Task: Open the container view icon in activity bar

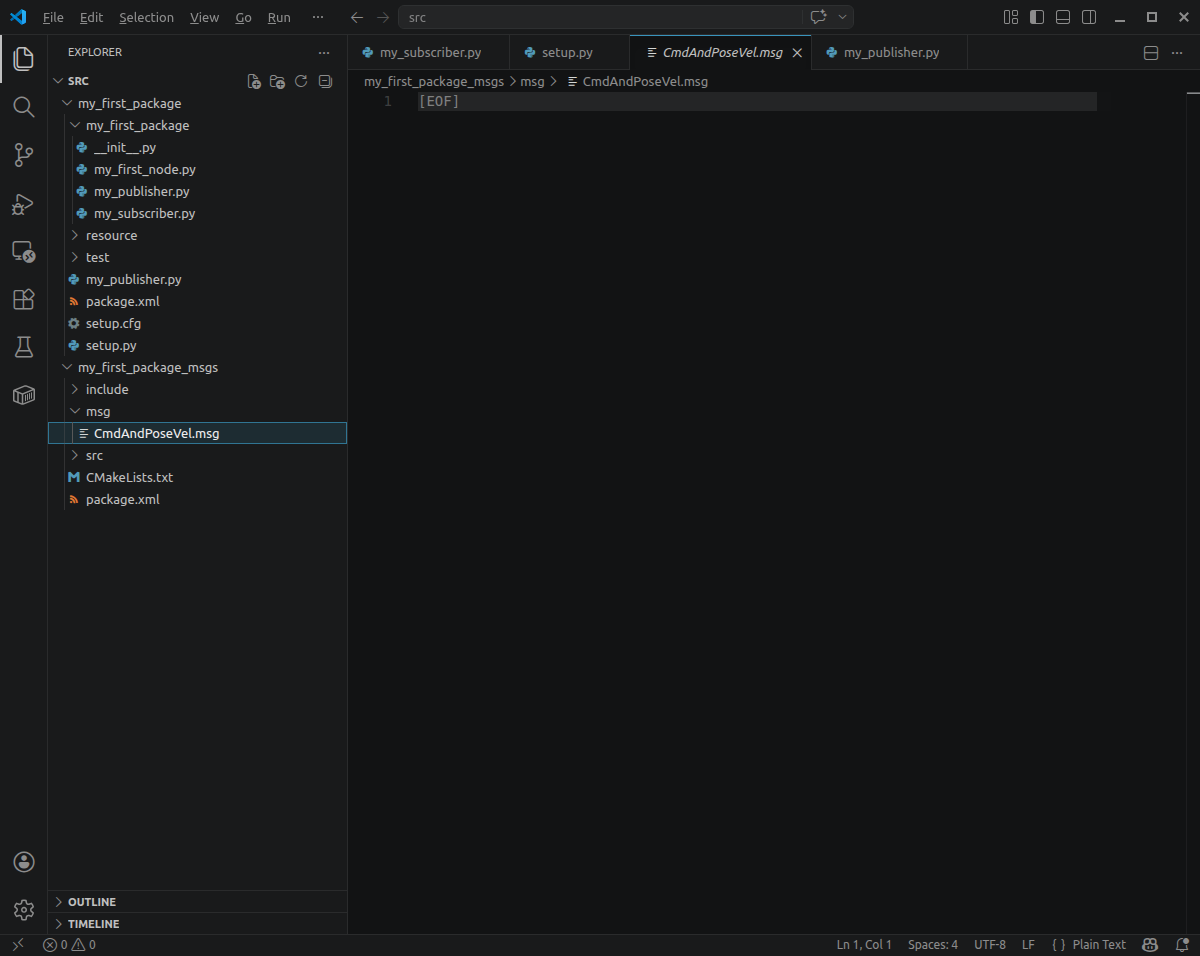Action: point(23,395)
